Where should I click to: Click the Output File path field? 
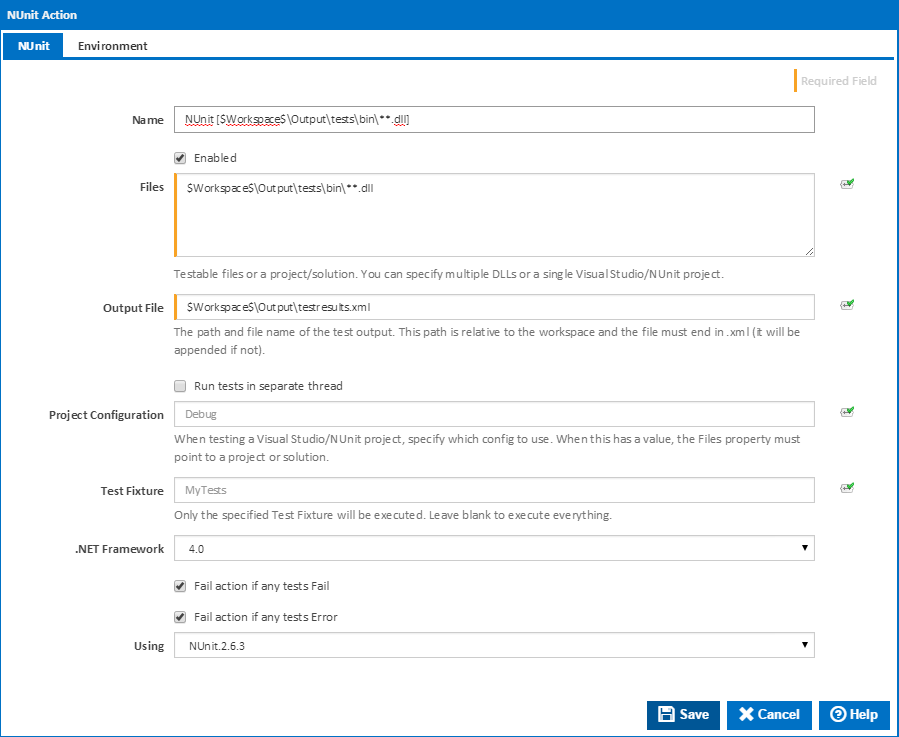click(494, 307)
